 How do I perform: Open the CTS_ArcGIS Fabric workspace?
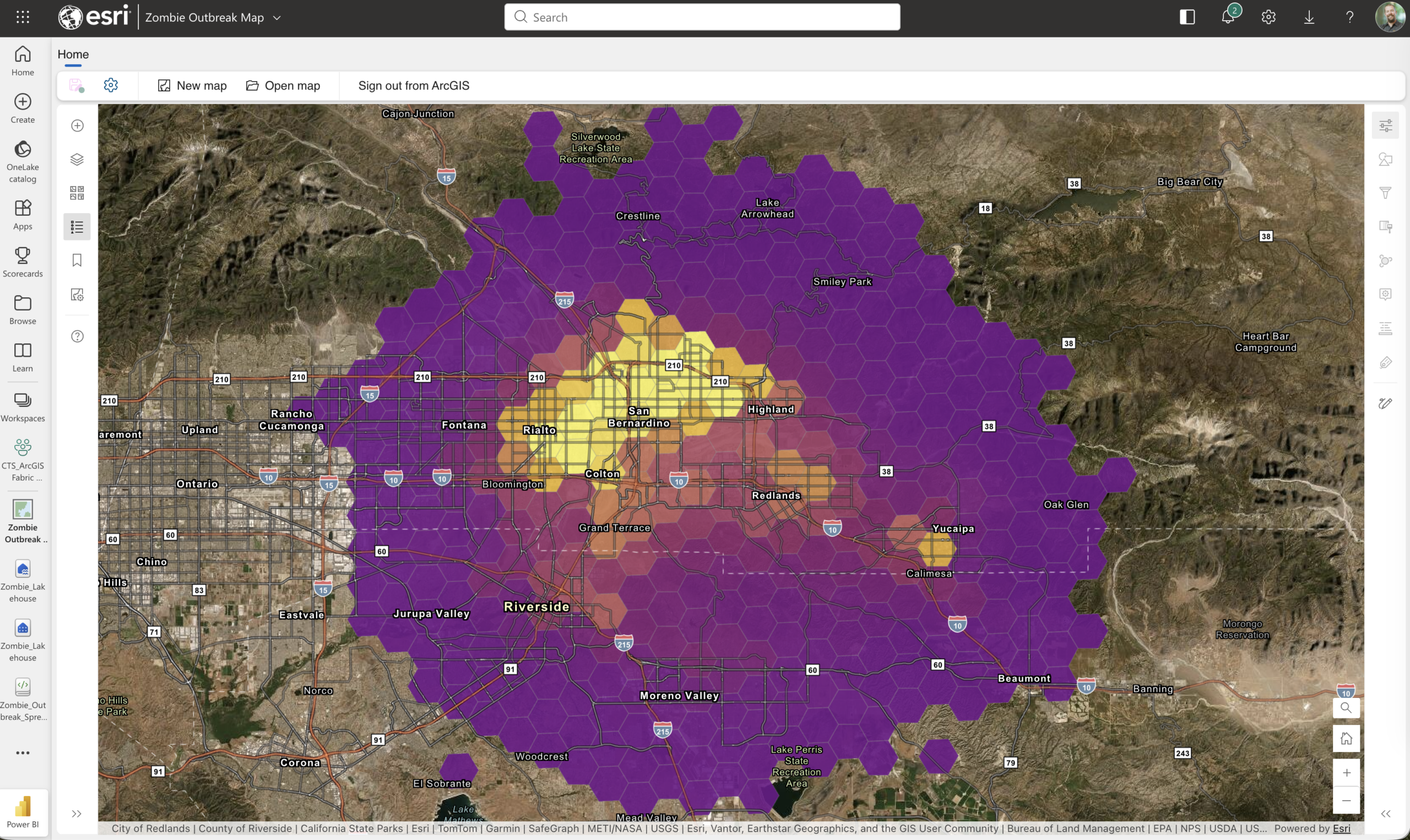(23, 460)
